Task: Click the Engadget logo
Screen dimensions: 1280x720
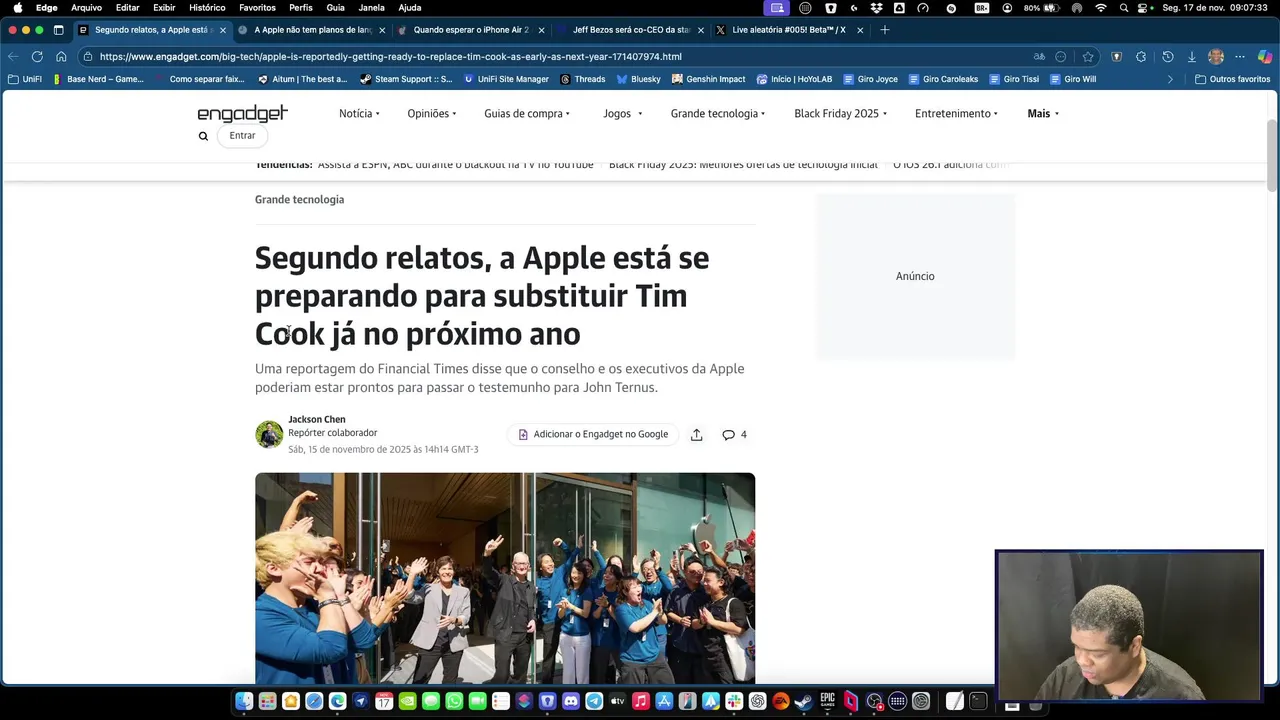Action: pyautogui.click(x=242, y=113)
